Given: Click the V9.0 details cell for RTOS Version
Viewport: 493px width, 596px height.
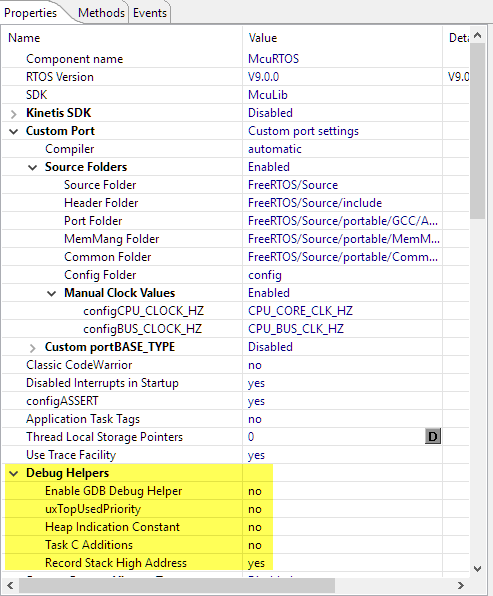Looking at the screenshot, I should tap(458, 77).
